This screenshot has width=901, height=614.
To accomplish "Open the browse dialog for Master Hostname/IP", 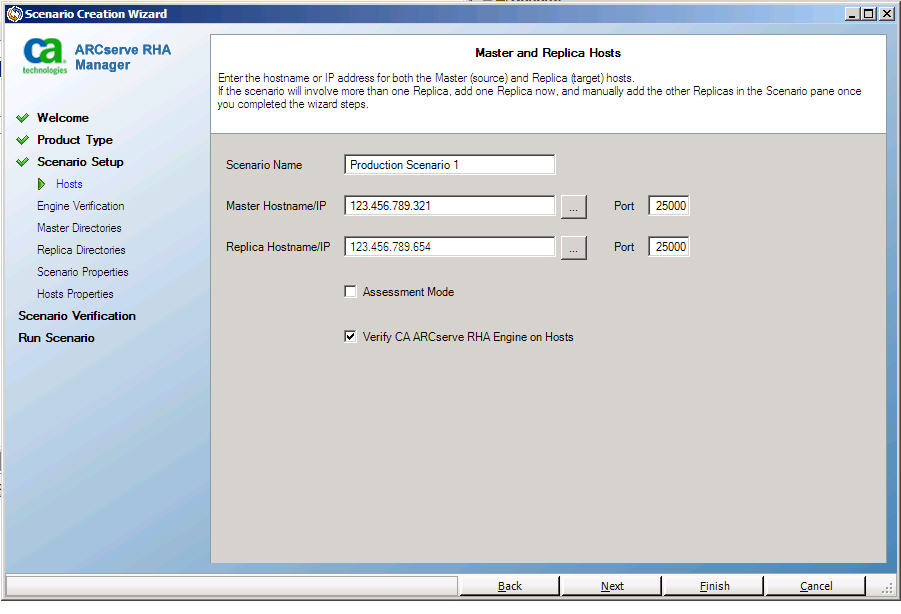I will pos(573,205).
